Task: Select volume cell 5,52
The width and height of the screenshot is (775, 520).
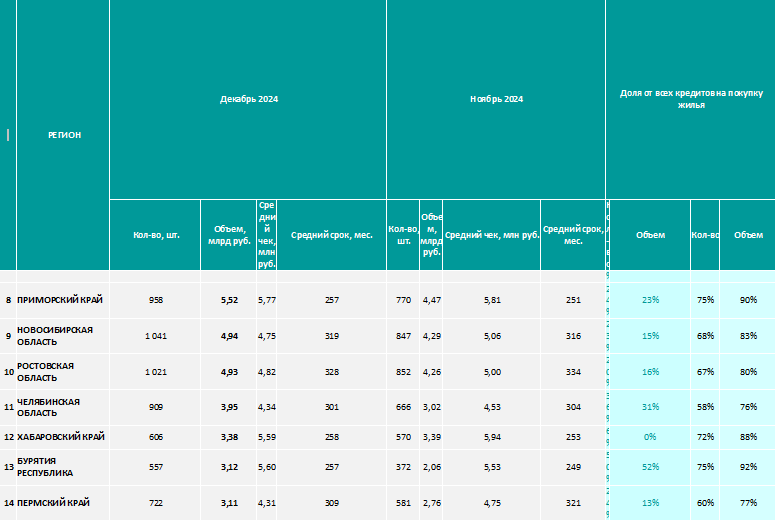Action: [x=229, y=300]
